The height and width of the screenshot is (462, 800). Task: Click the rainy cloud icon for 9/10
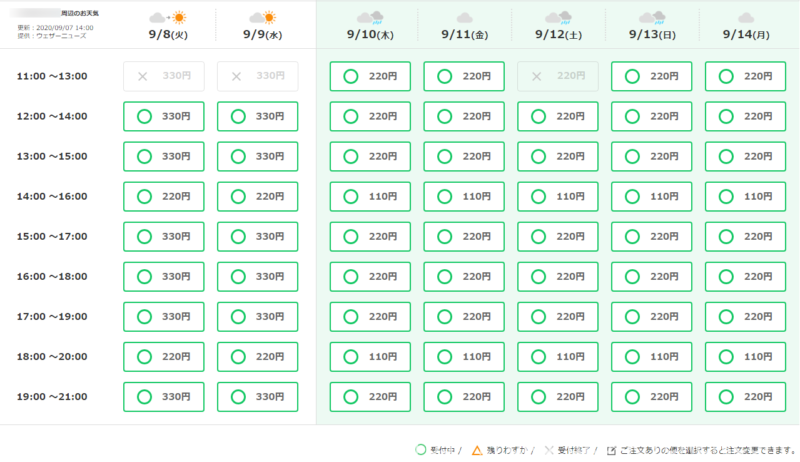[x=369, y=18]
